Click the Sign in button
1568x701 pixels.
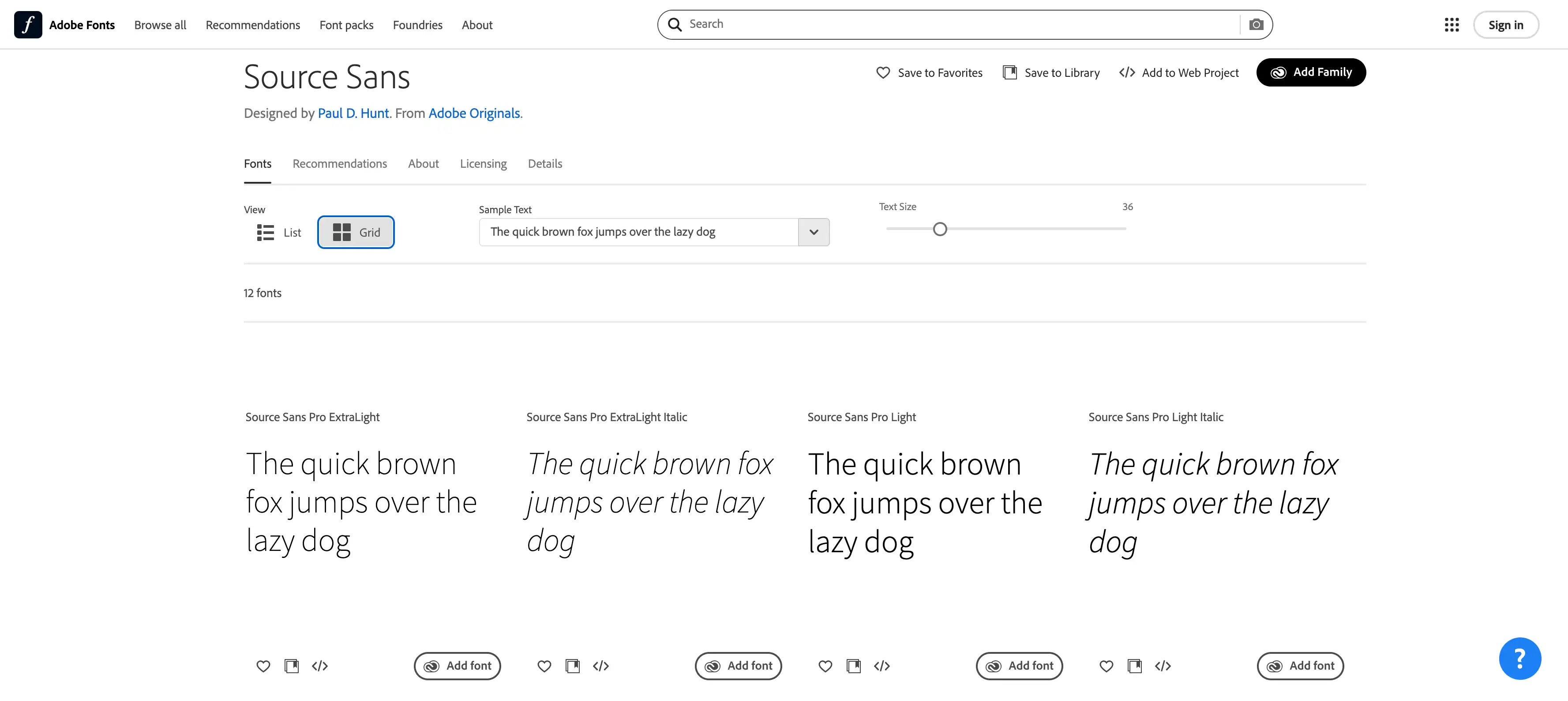coord(1506,25)
